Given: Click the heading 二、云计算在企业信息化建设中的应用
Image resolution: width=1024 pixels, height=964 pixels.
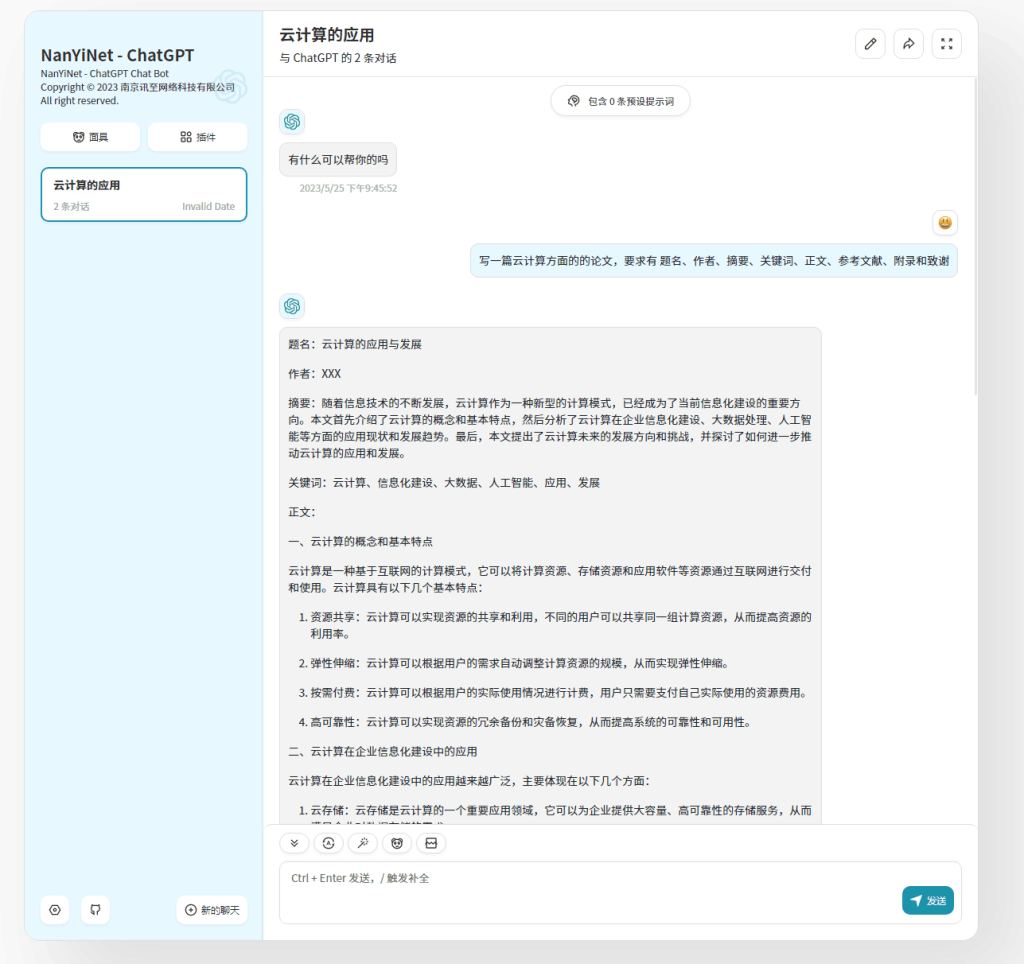Looking at the screenshot, I should pos(383,752).
